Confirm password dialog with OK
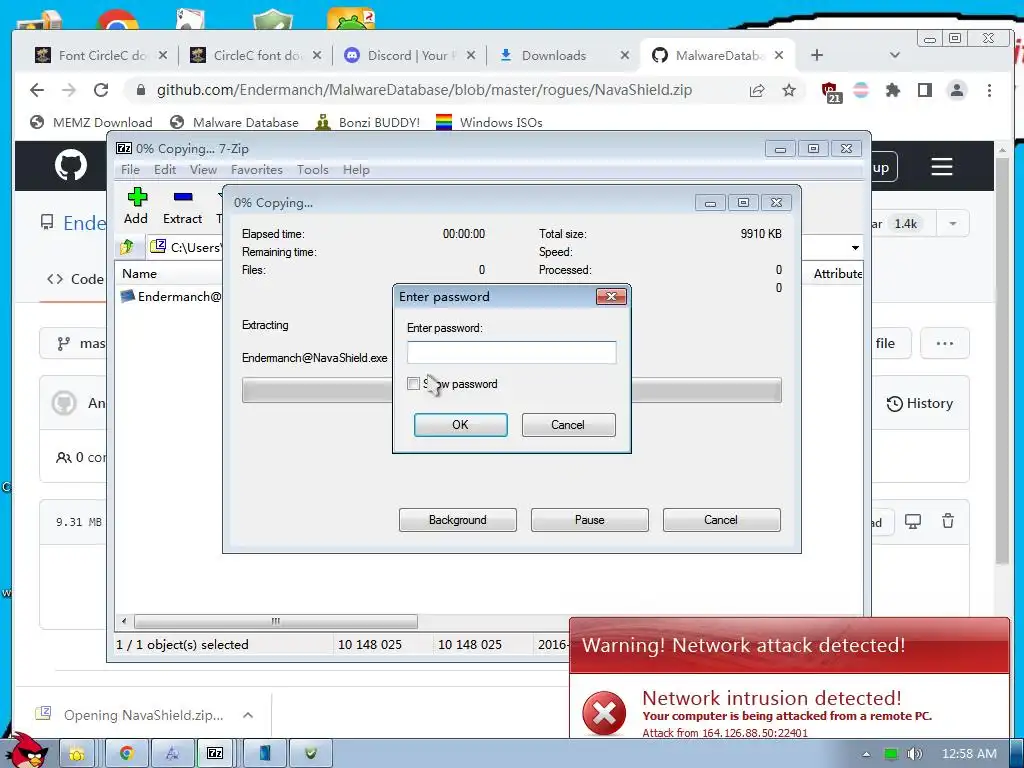 (x=460, y=424)
